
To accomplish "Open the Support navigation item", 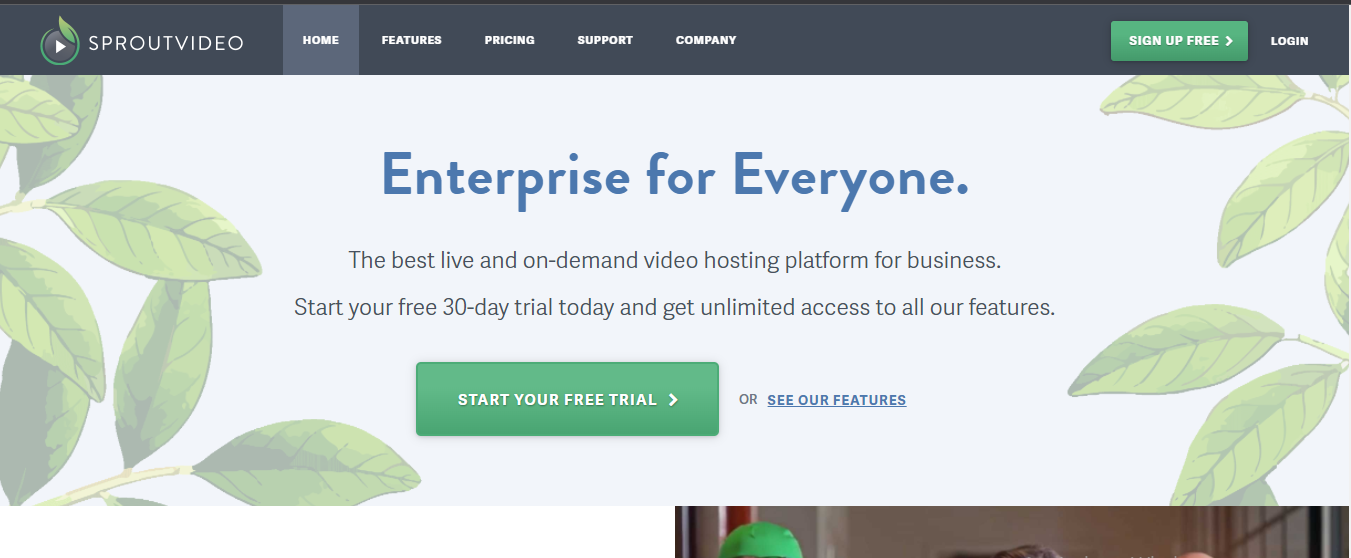I will pyautogui.click(x=605, y=40).
